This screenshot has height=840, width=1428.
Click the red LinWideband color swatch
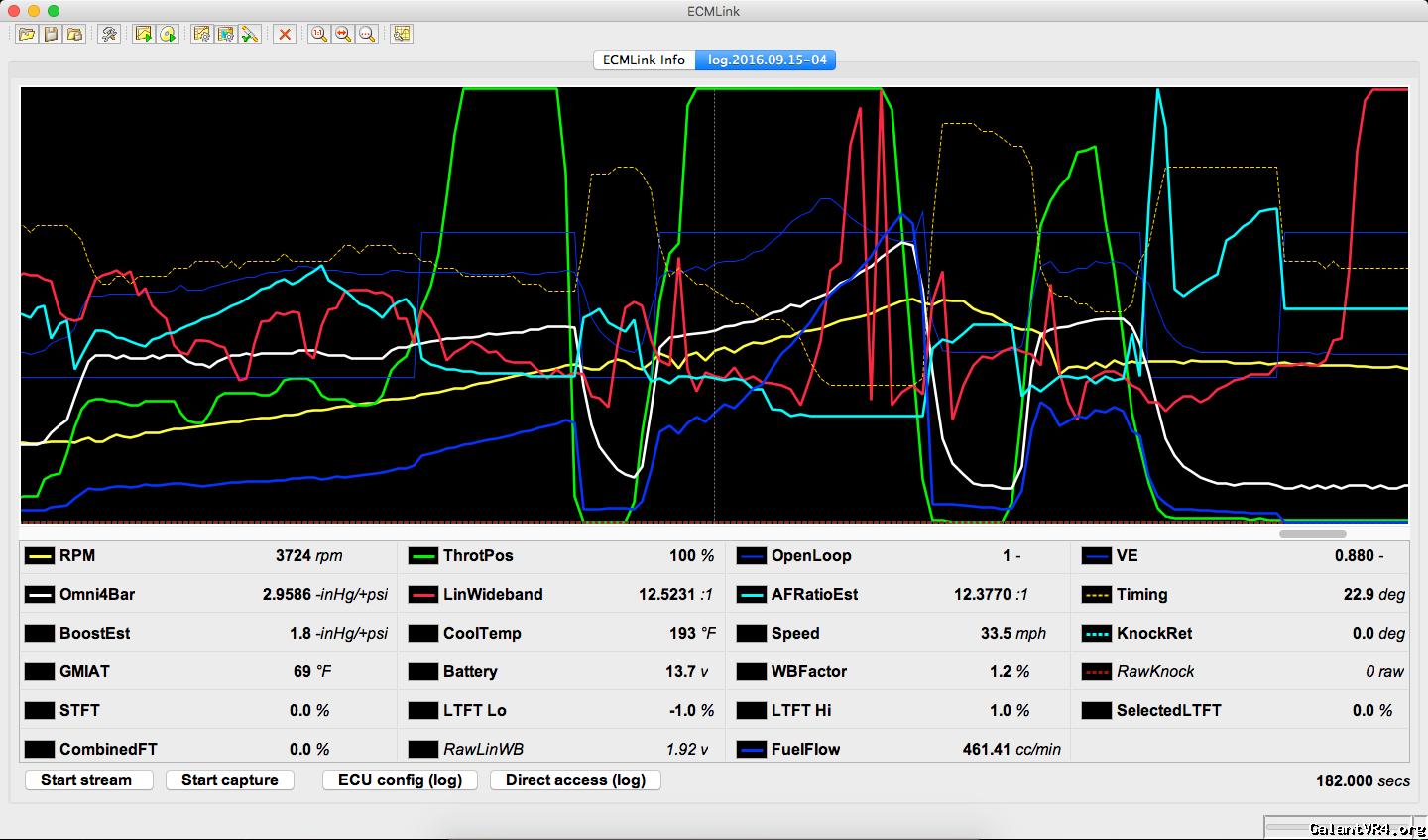coord(423,595)
